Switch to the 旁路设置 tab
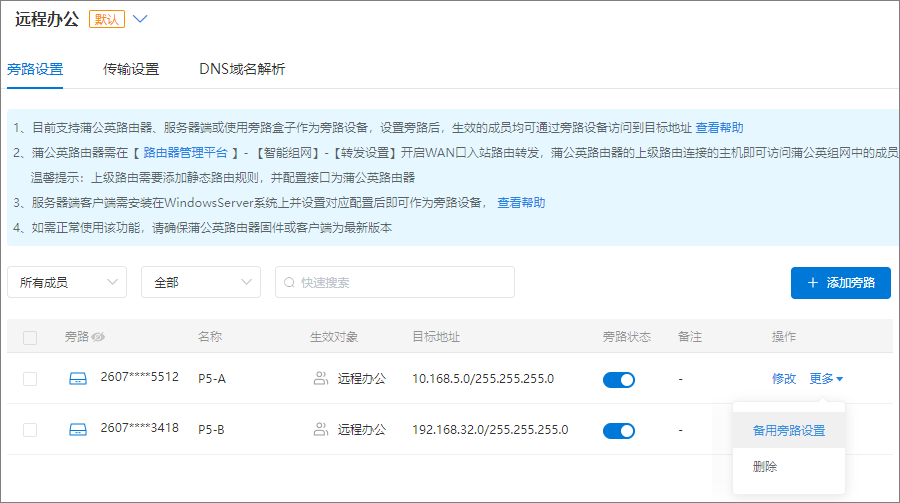The height and width of the screenshot is (503, 900). pos(35,69)
